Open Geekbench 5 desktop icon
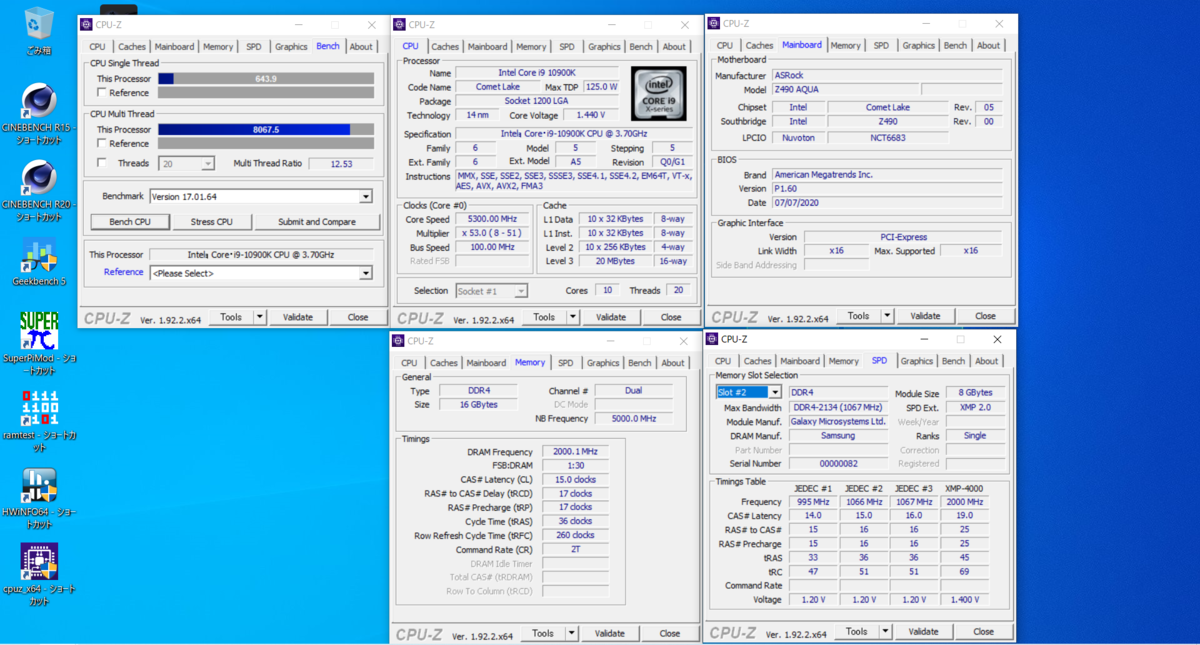Viewport: 1200px width, 645px height. point(39,263)
